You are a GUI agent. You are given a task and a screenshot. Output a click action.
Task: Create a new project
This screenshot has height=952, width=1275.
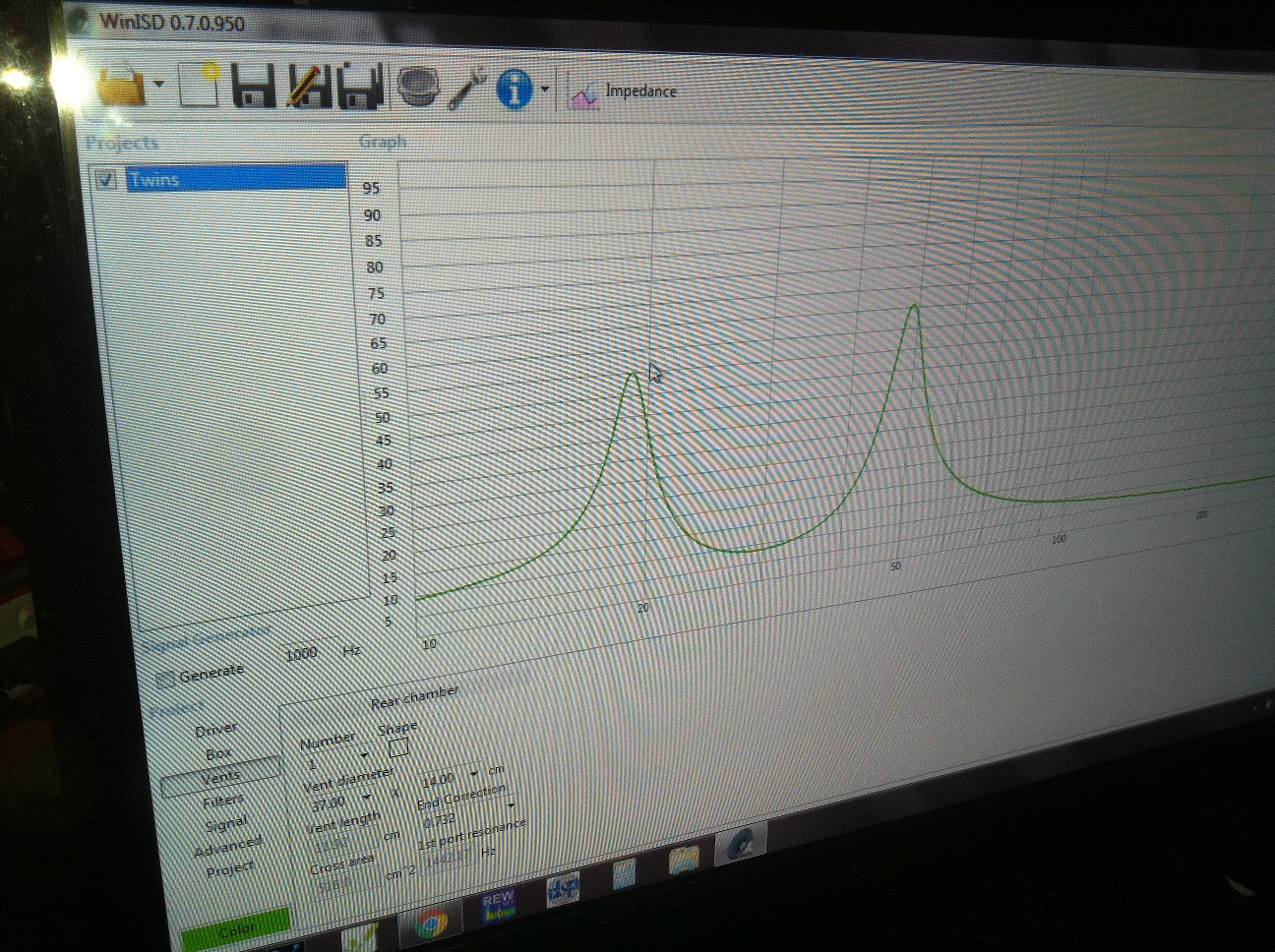coord(201,85)
